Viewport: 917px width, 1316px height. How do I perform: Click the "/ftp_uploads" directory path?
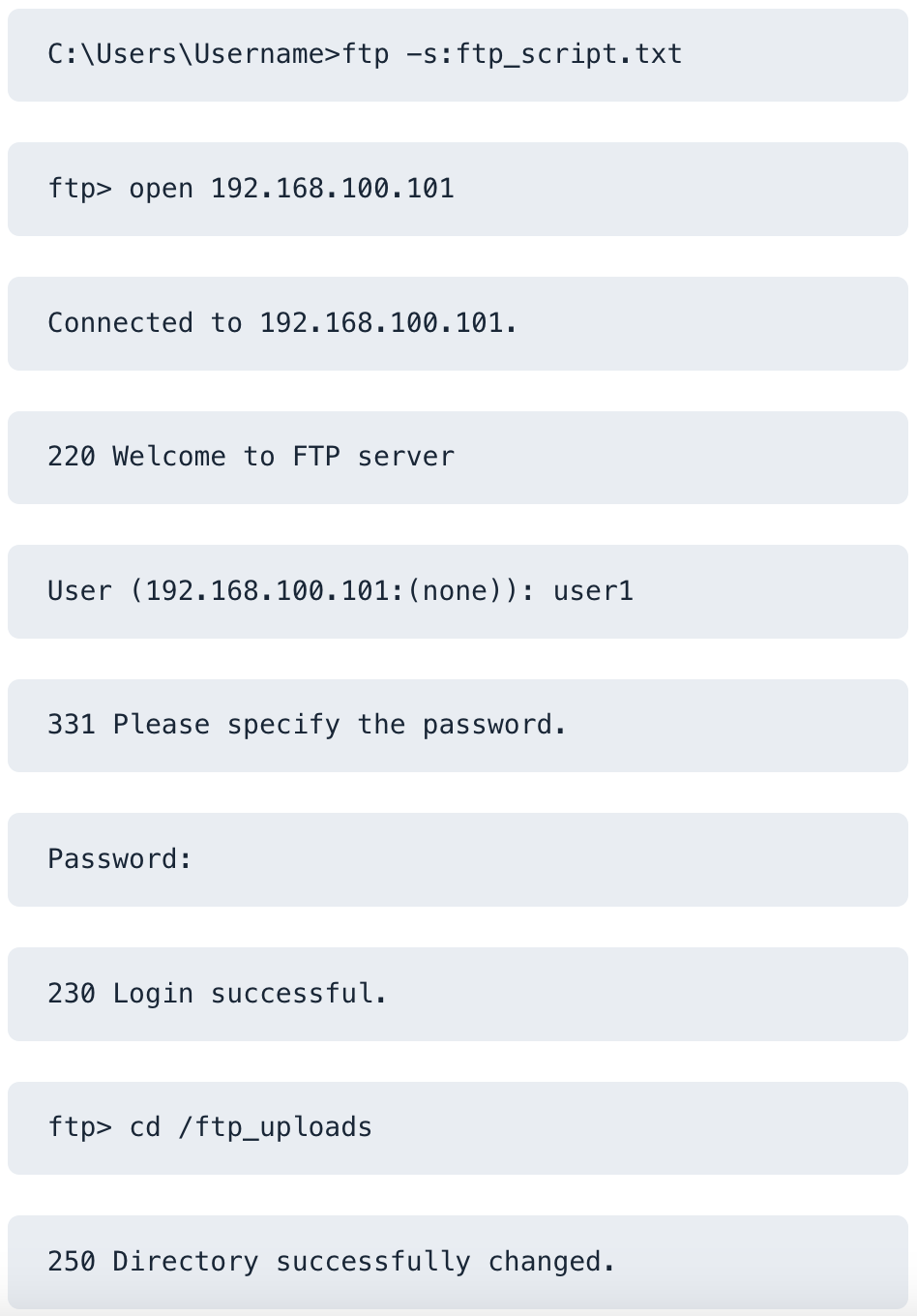coord(275,1127)
